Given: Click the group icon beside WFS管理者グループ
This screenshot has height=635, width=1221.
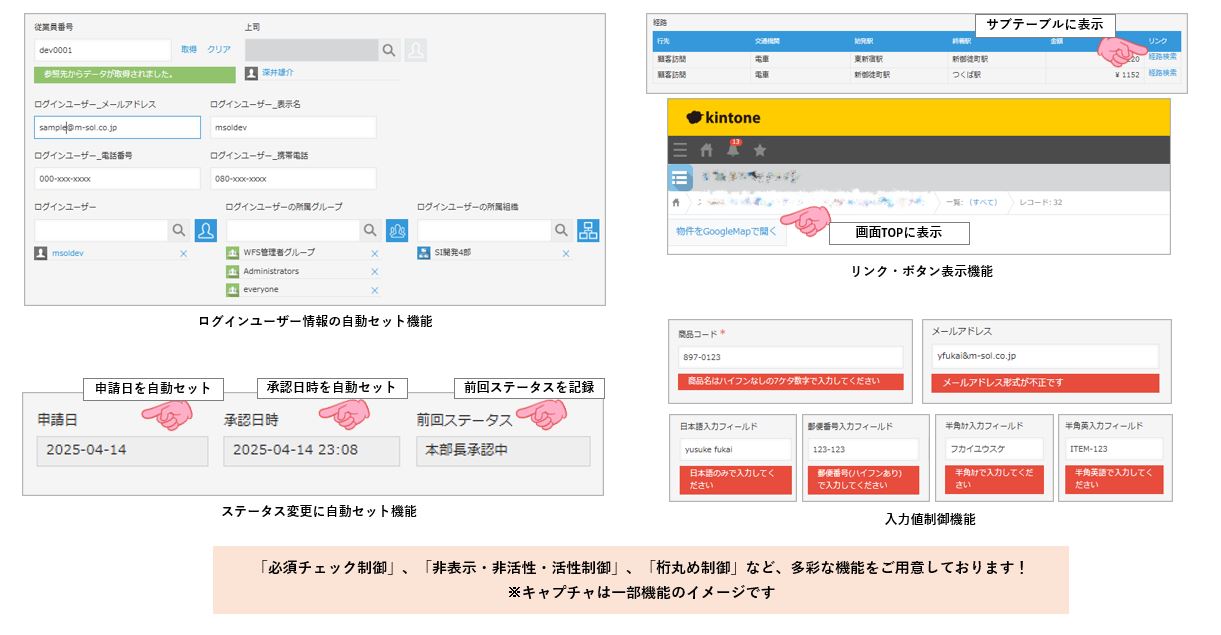Looking at the screenshot, I should [233, 253].
